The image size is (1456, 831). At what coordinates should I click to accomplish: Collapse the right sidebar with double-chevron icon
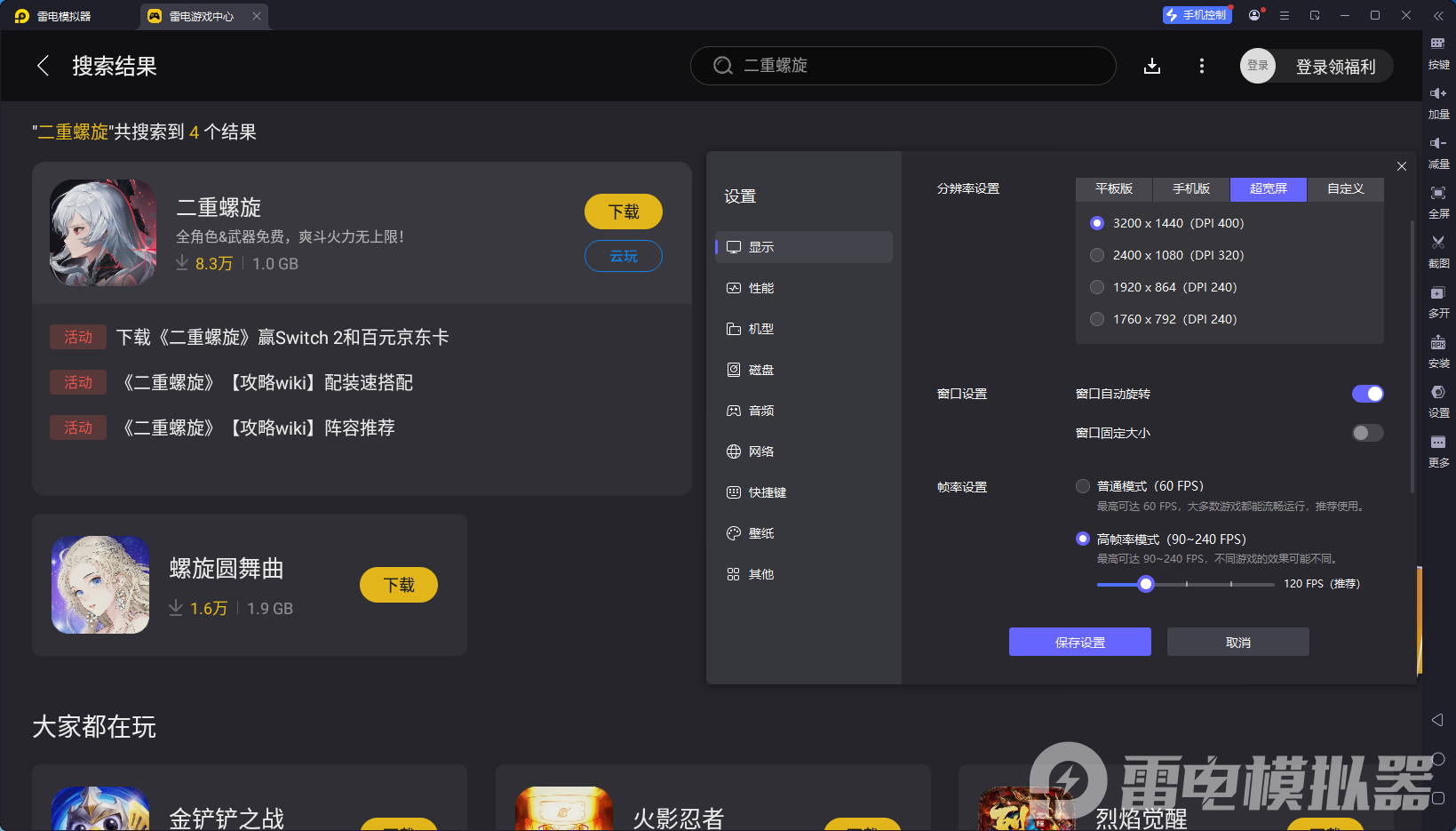(1438, 16)
